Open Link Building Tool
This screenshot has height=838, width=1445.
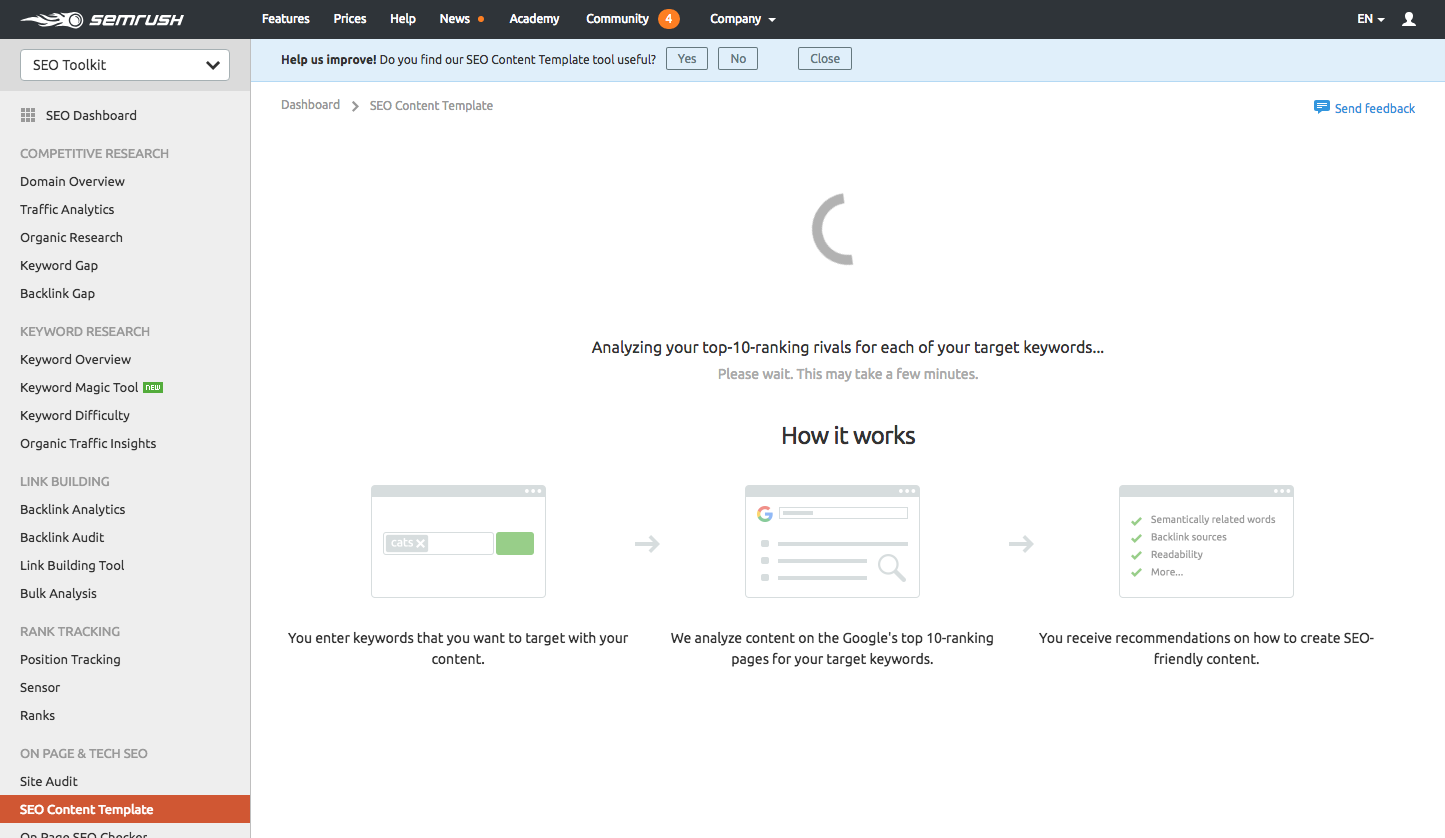[x=72, y=565]
